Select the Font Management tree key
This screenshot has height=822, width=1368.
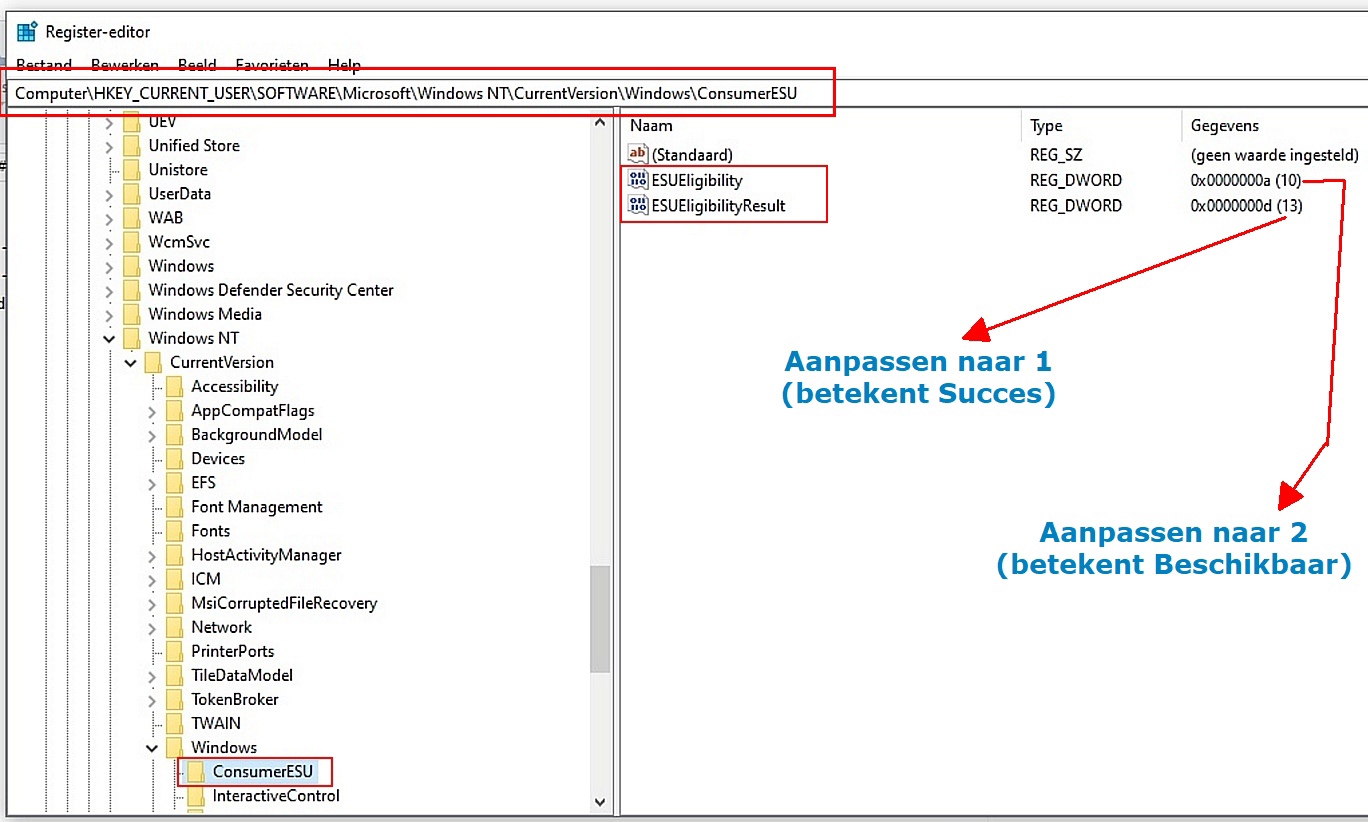tap(257, 507)
